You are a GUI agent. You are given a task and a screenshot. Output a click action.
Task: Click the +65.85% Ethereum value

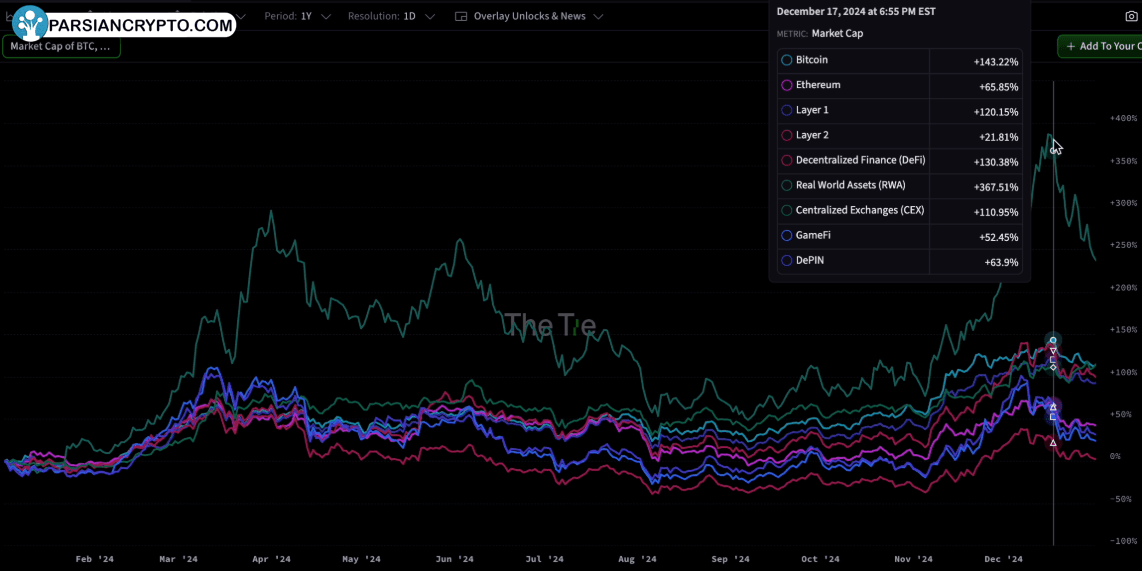(999, 87)
